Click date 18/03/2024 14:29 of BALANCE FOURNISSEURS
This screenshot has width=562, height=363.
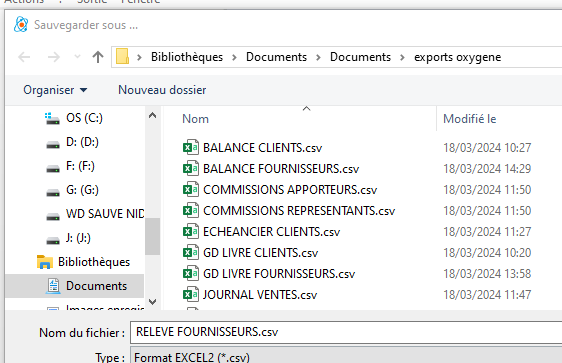487,169
